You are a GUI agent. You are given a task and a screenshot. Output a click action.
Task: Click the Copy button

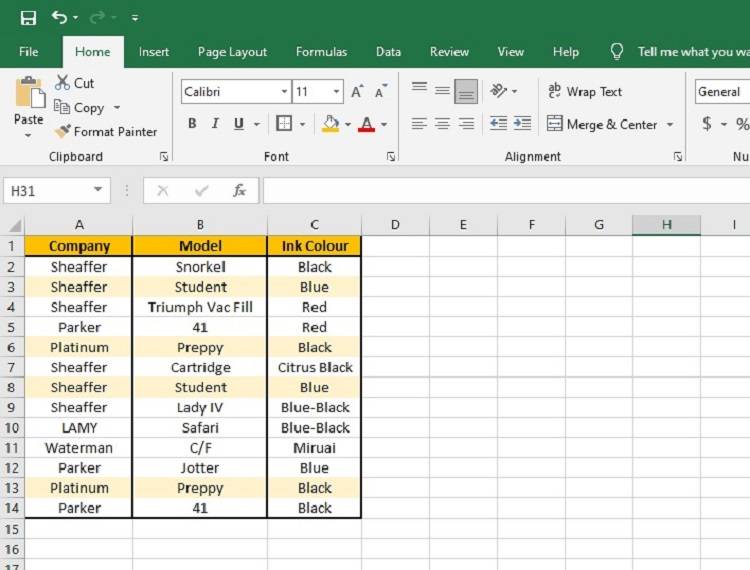coord(79,108)
